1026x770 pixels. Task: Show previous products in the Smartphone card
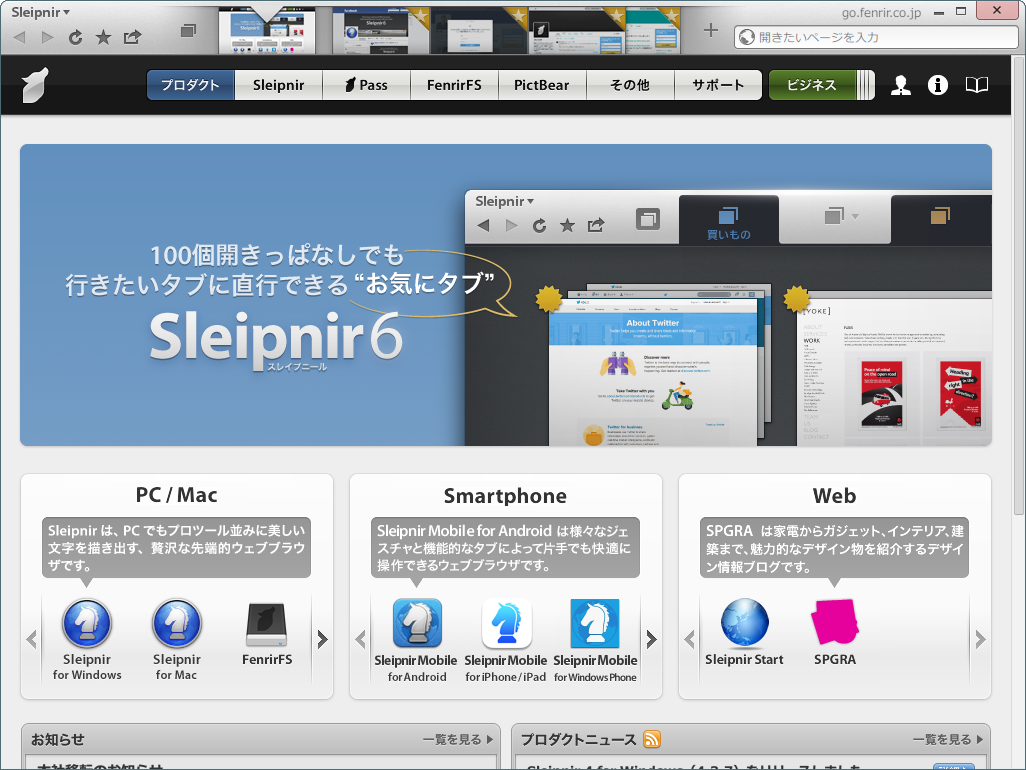[x=361, y=639]
